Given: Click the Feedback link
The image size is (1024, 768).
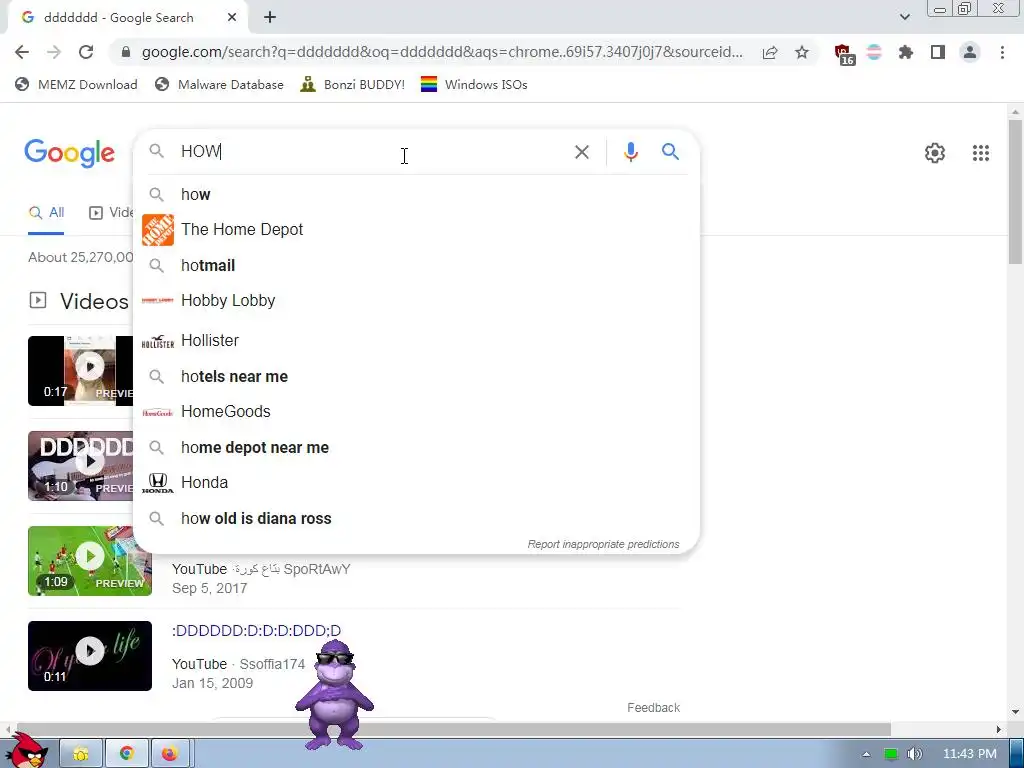Looking at the screenshot, I should click(x=653, y=708).
